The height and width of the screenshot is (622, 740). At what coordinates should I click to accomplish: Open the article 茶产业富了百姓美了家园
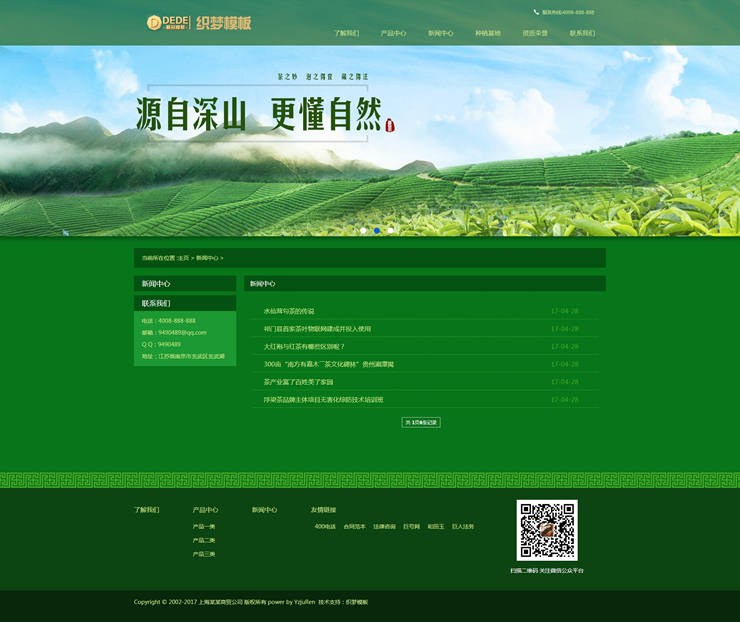(x=298, y=382)
